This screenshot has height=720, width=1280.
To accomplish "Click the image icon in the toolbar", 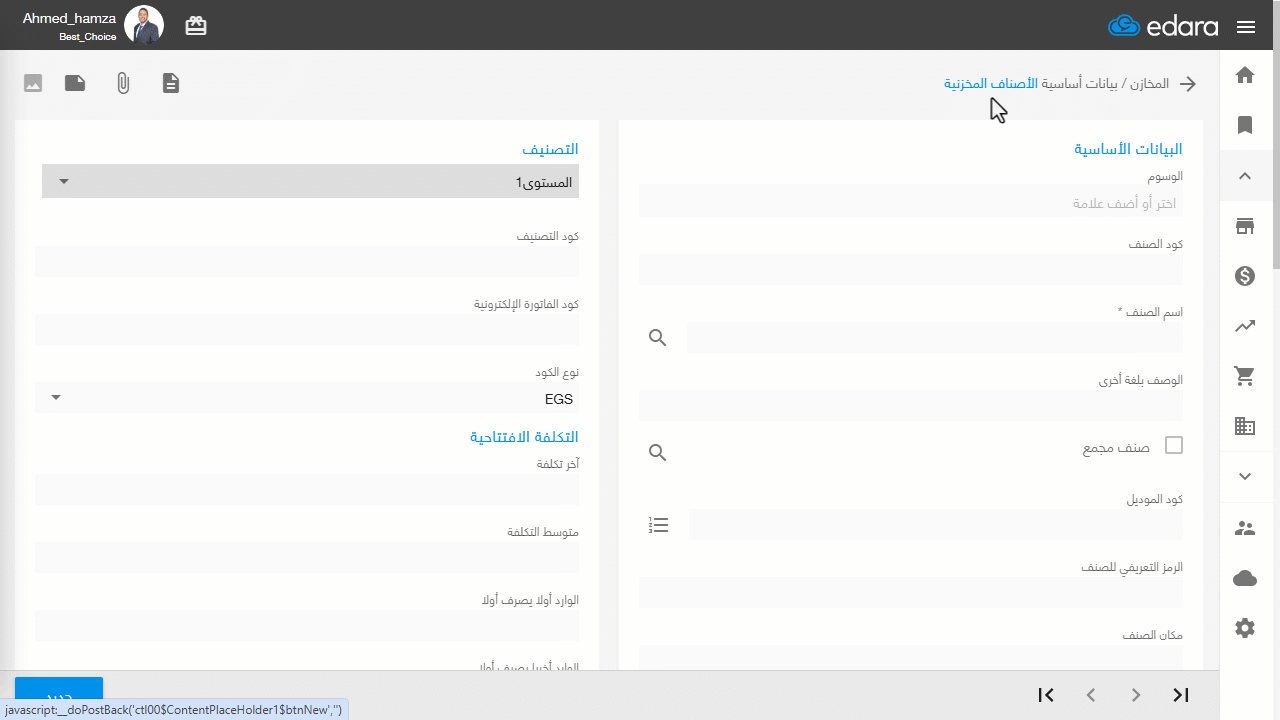I will click(33, 83).
